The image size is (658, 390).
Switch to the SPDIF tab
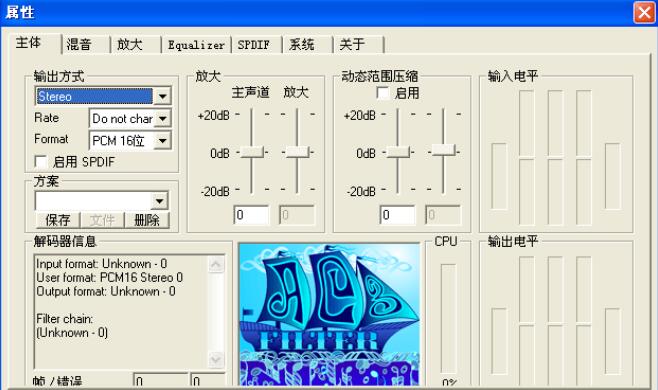(253, 44)
